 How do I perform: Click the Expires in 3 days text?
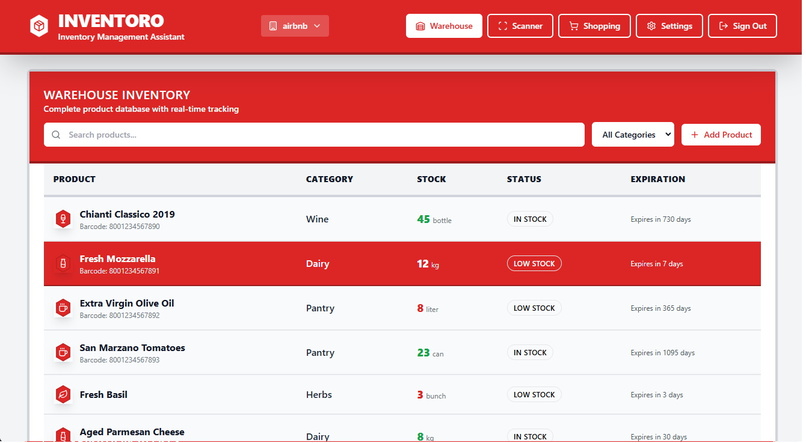(x=656, y=395)
